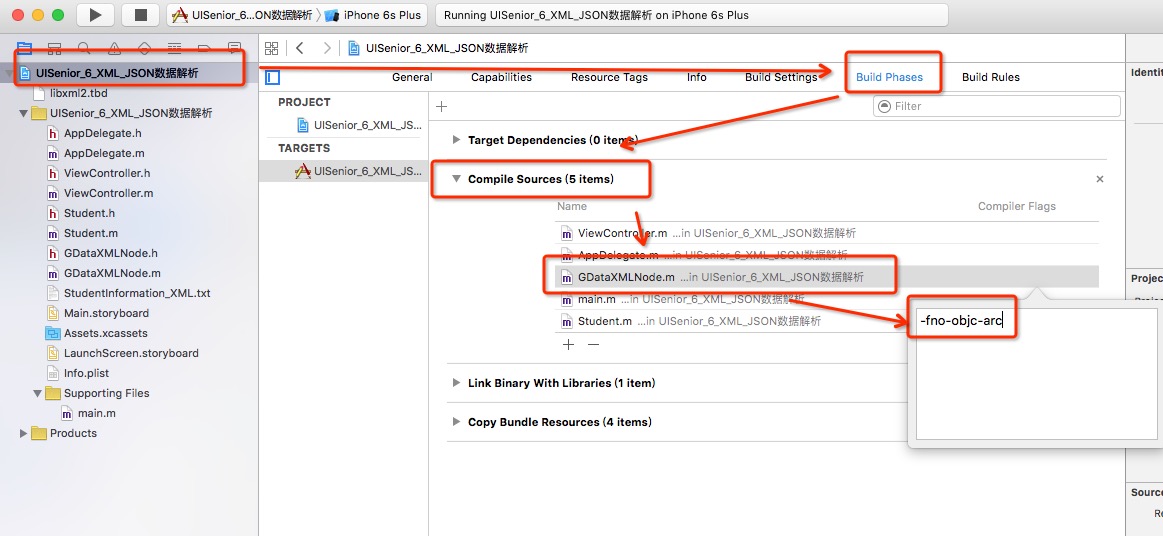Screen dimensions: 1163x536
Task: Stop the running app
Action: point(141,14)
